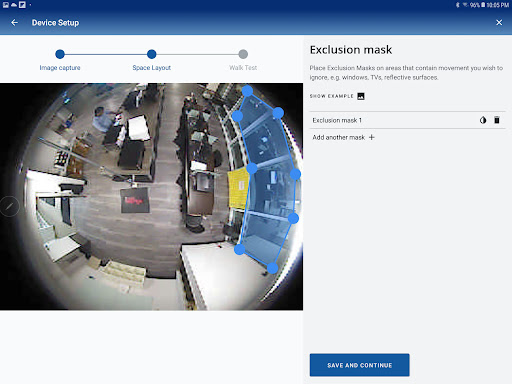
Task: Click Save and Continue button
Action: click(x=359, y=365)
